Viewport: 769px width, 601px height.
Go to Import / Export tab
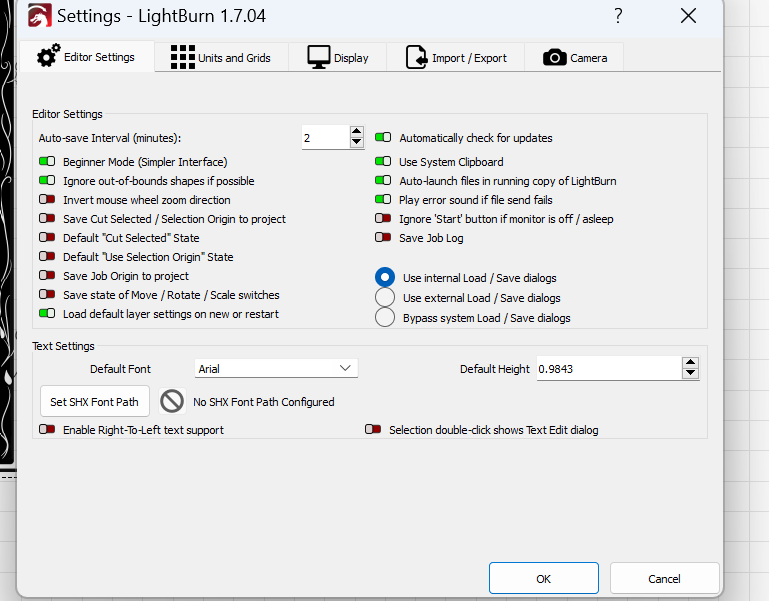tap(456, 57)
